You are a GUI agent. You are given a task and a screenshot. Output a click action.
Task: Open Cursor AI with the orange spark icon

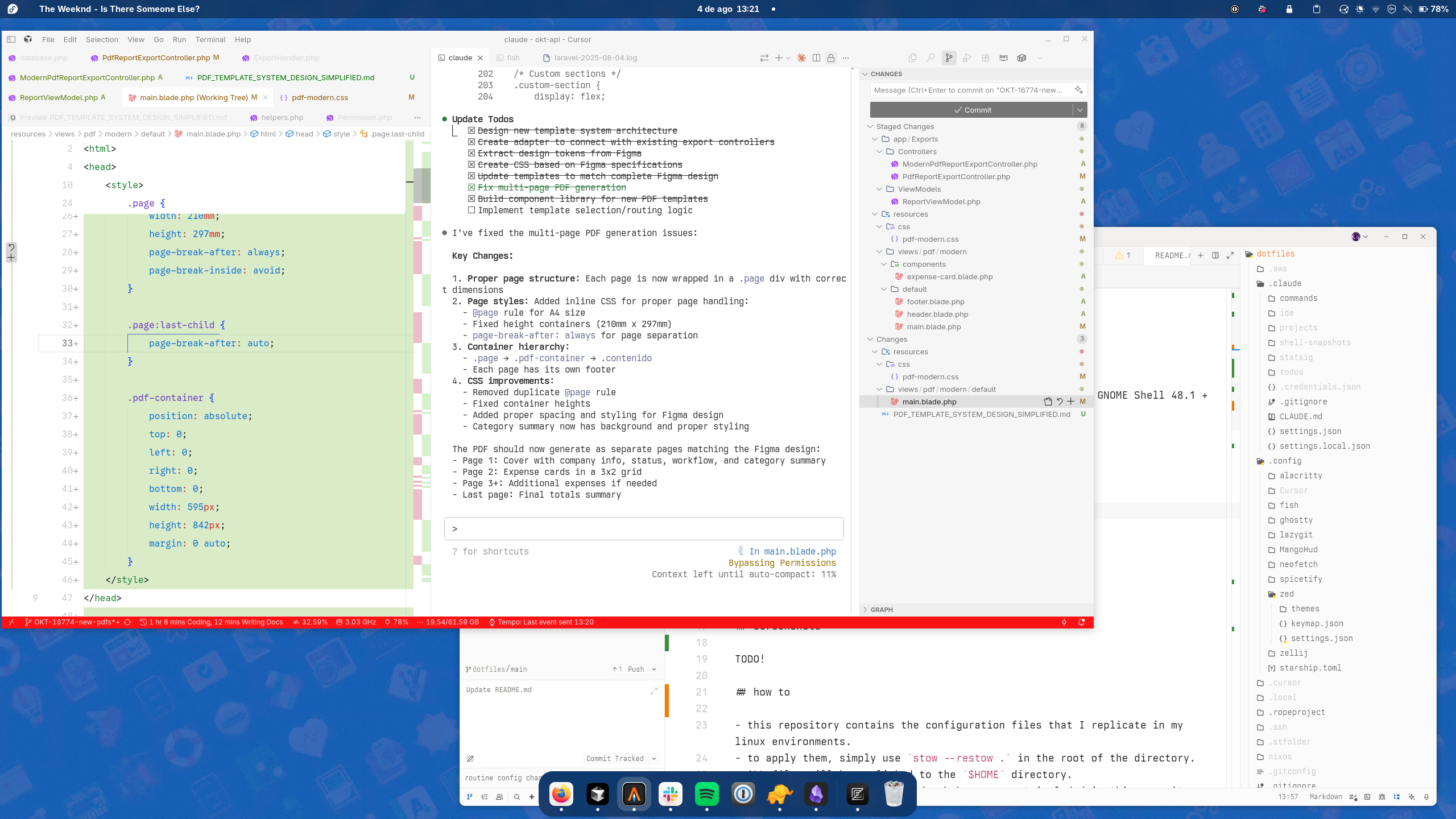[801, 57]
